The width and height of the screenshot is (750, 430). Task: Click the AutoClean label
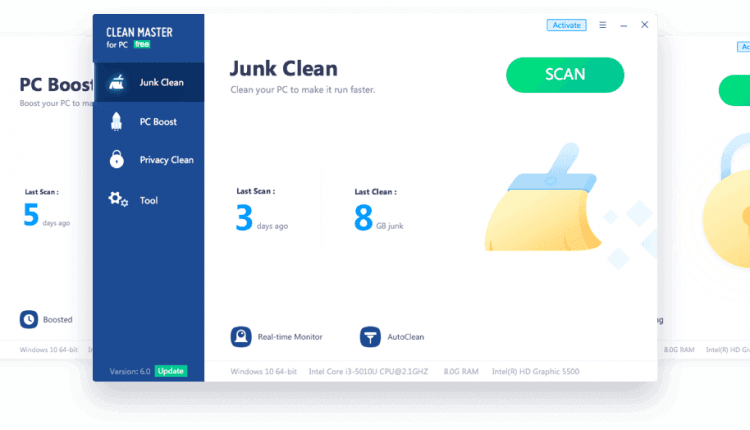pyautogui.click(x=406, y=337)
